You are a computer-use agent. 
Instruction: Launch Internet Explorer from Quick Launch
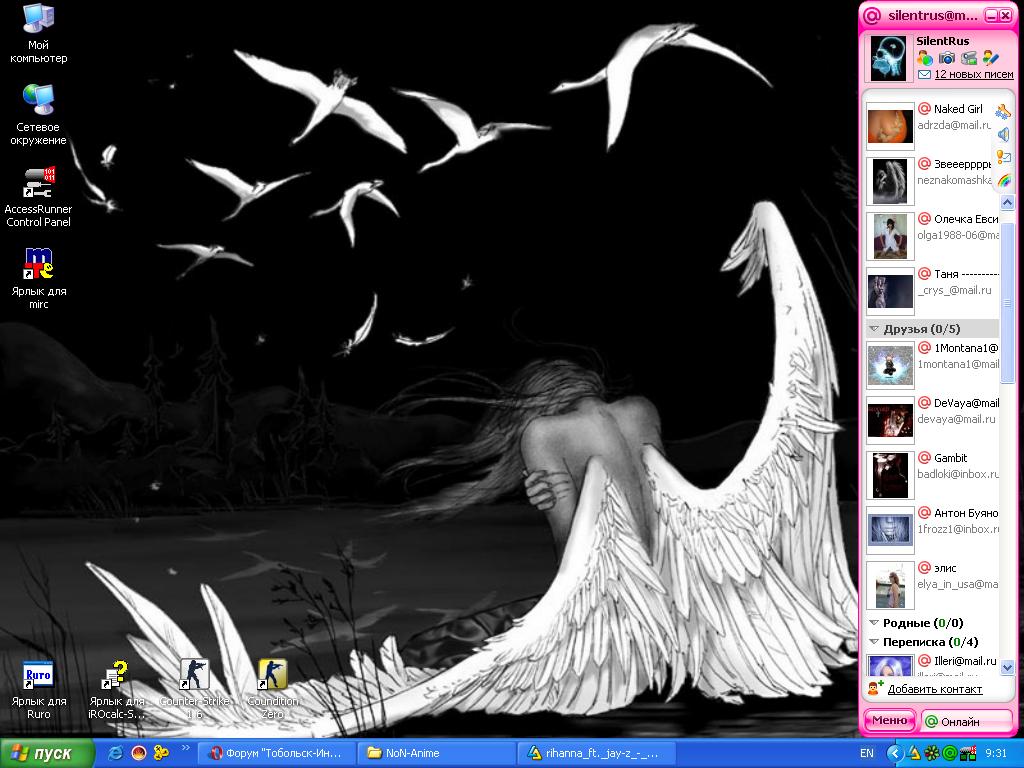(116, 753)
